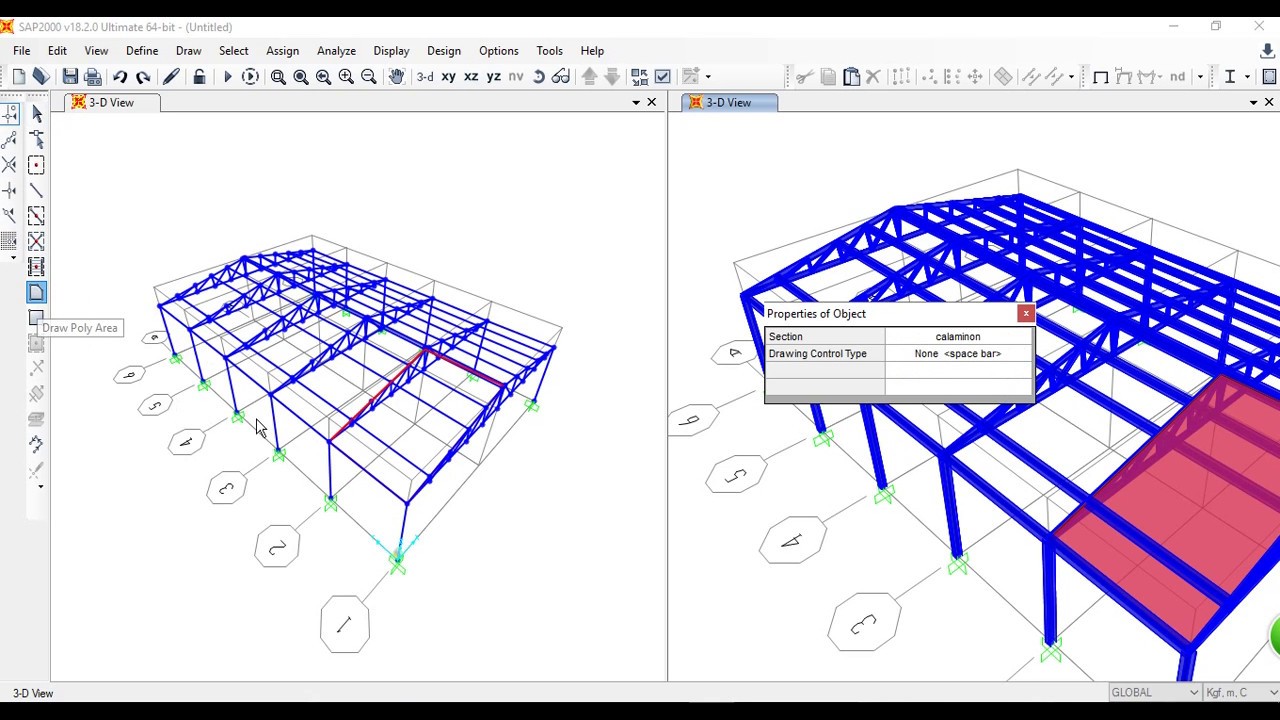Open a model file with the Open icon

coord(41,77)
